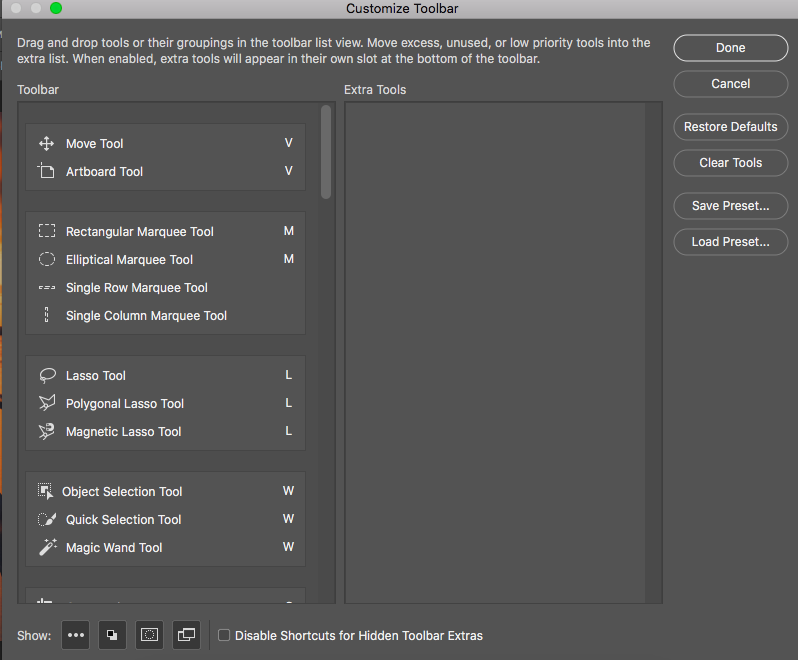
Task: Click the Cancel button
Action: pos(730,84)
